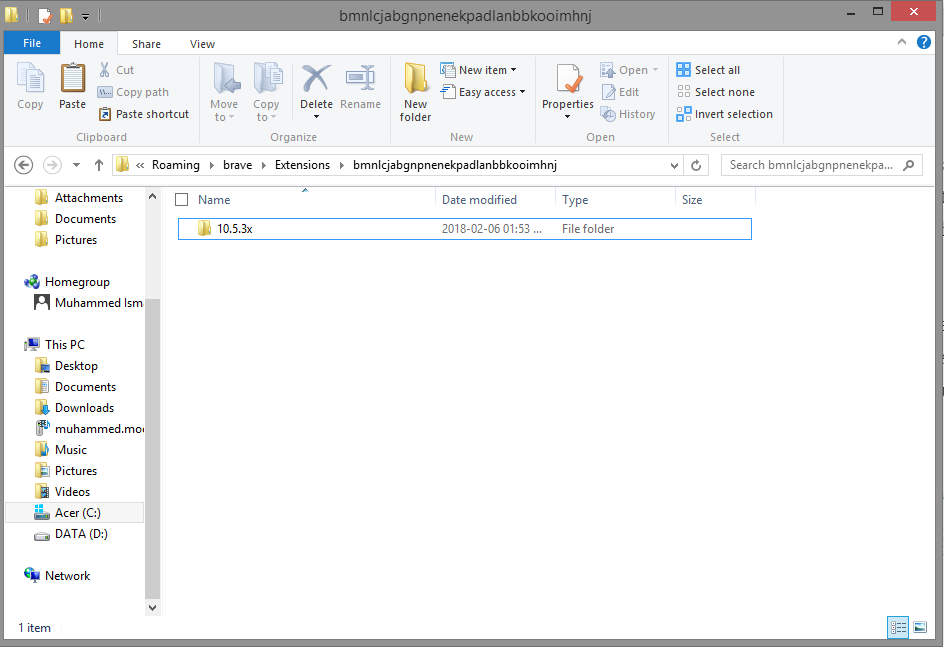Open Attachments in navigation pane

point(88,197)
